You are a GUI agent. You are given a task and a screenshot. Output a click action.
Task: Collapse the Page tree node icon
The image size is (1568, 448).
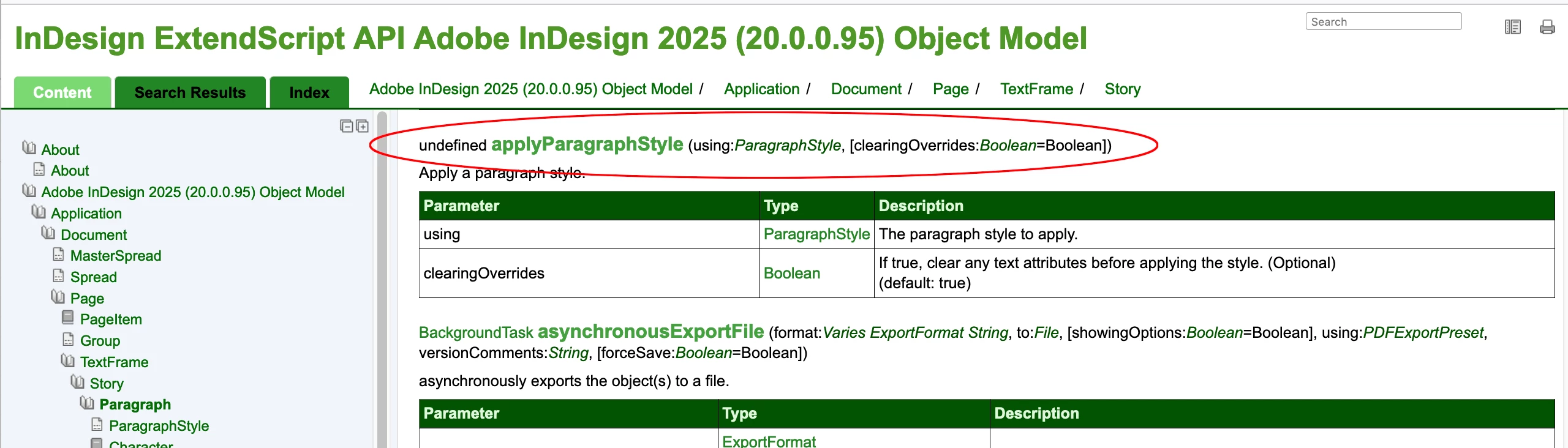(x=58, y=297)
